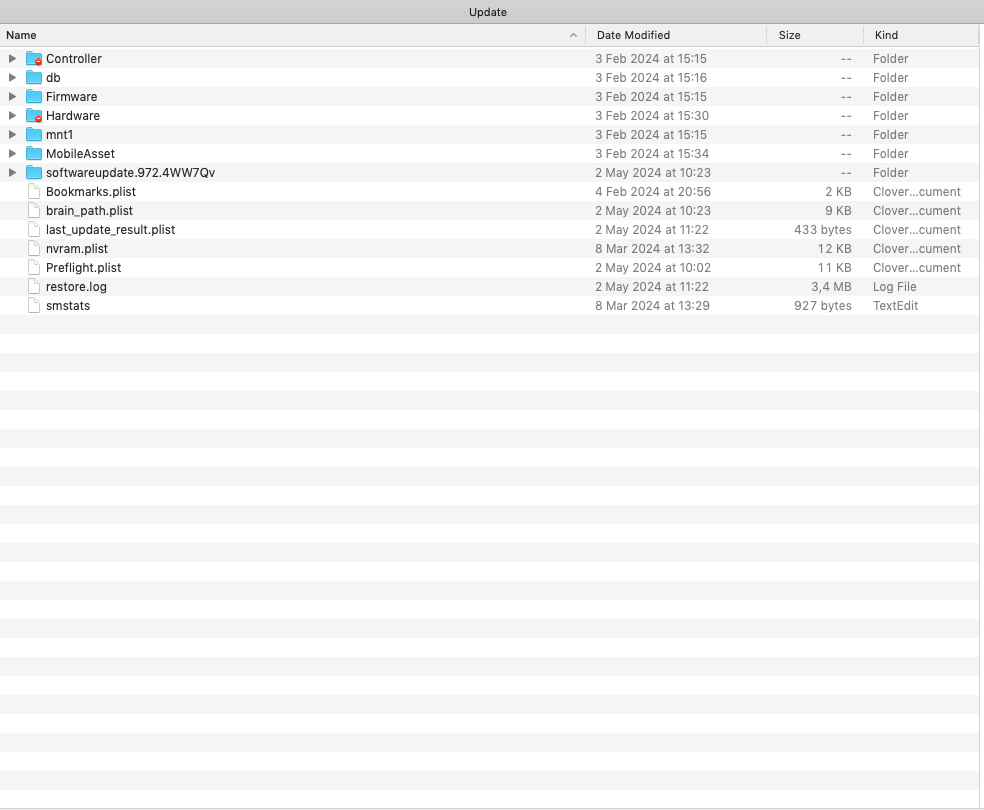Click the date 4 Feb 2024 at 20:56
The image size is (984, 810).
pos(653,192)
